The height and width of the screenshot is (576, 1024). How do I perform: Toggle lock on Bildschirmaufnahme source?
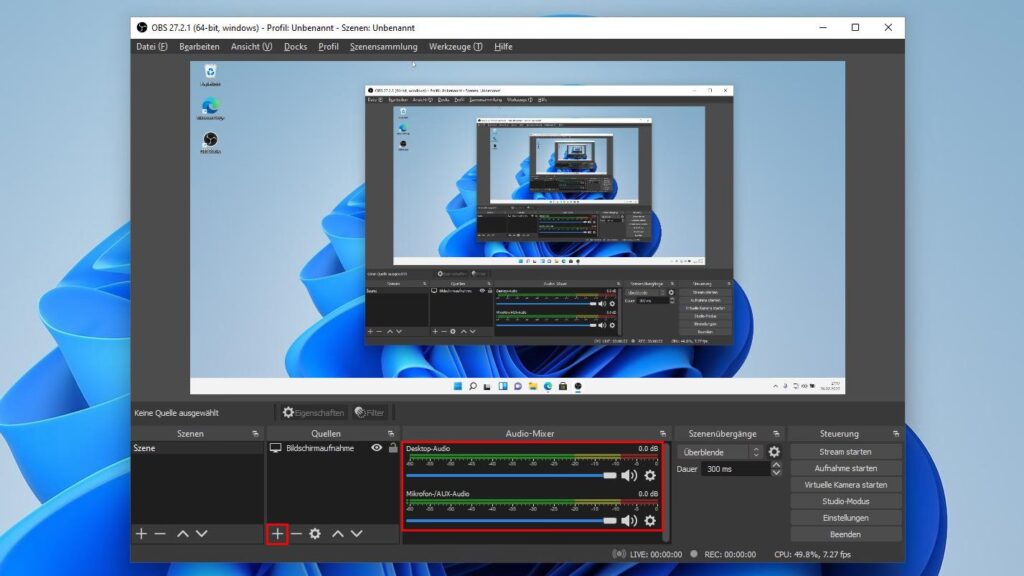[x=393, y=448]
